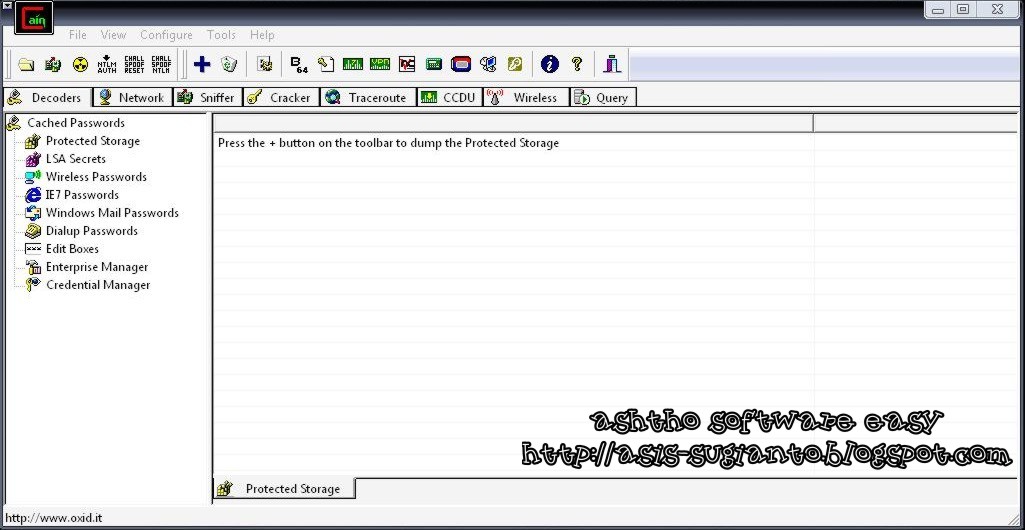Open the green hash calculator icon
The width and height of the screenshot is (1025, 530).
point(433,64)
